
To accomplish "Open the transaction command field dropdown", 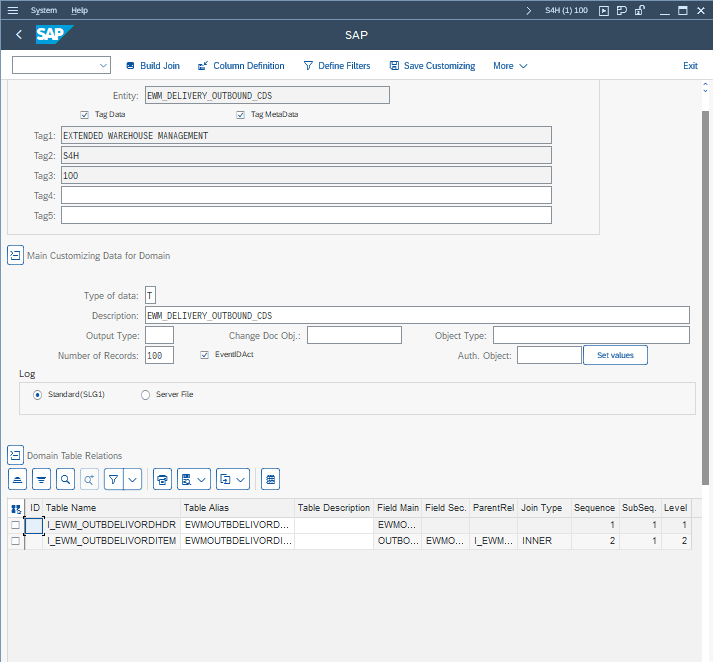I will [x=104, y=66].
